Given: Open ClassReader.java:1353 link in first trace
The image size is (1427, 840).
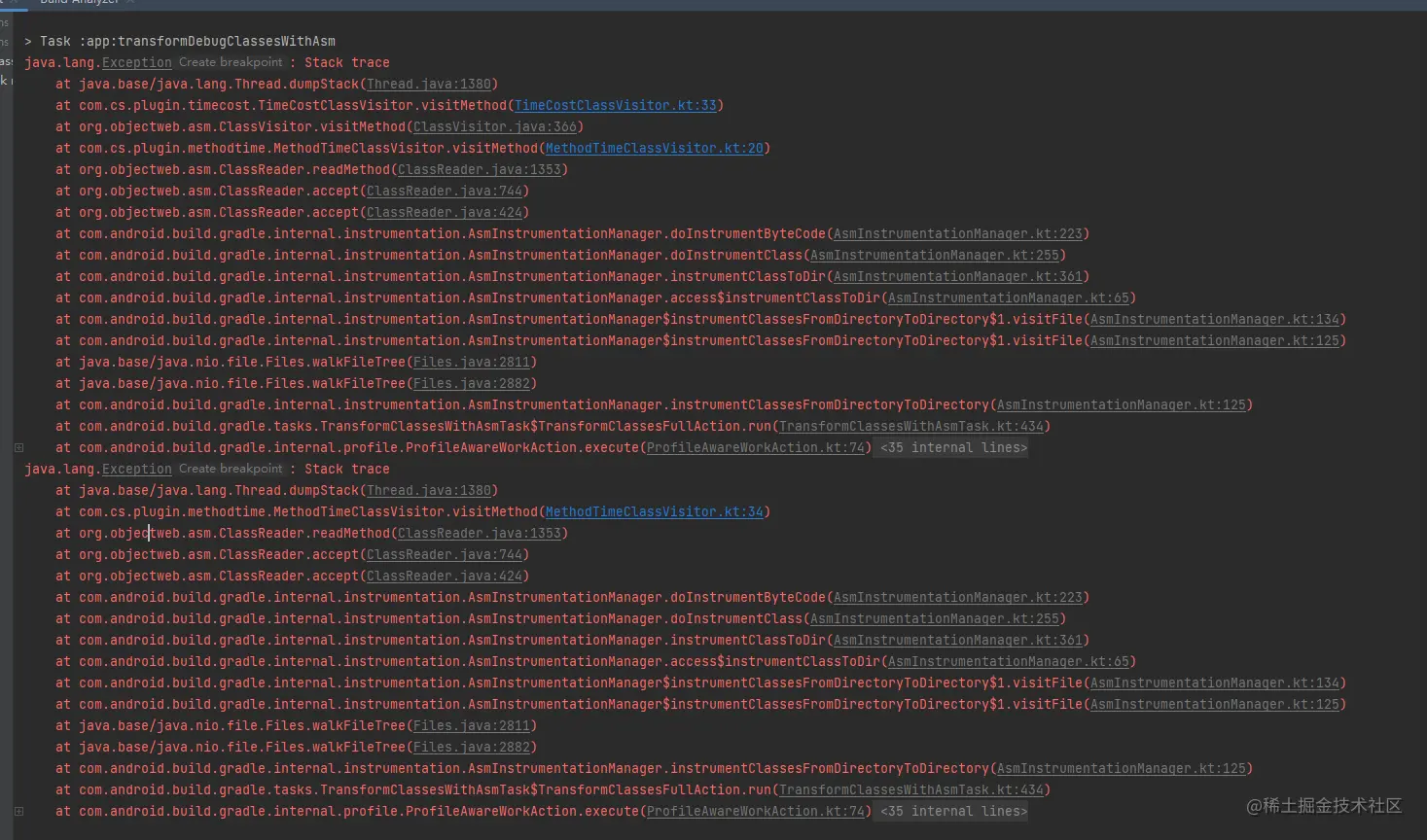Looking at the screenshot, I should point(479,169).
